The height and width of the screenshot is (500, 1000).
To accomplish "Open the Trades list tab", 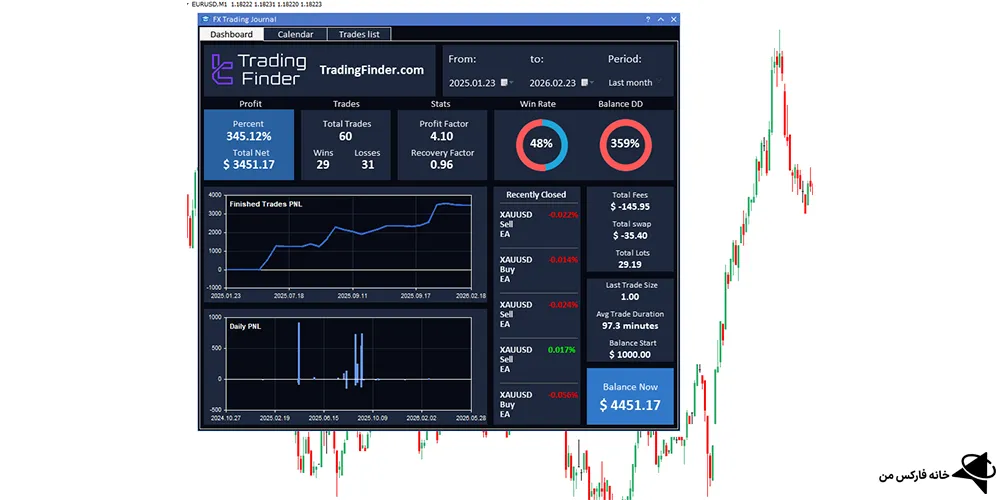I will [358, 34].
